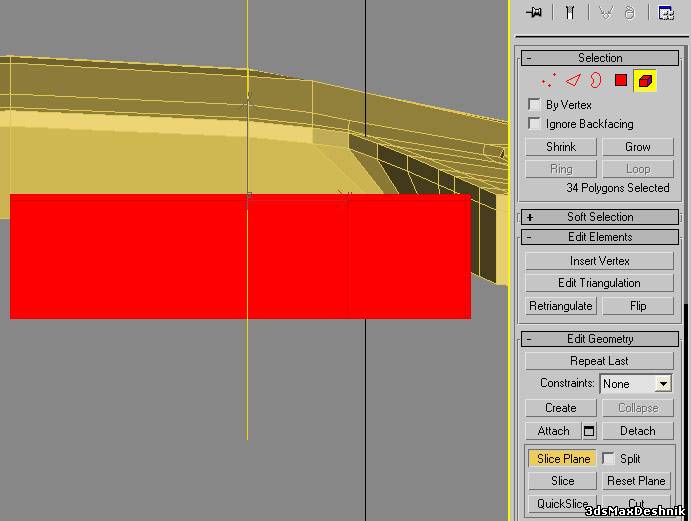Collapse the Edit Elements rollout
This screenshot has height=521, width=691.
point(600,237)
